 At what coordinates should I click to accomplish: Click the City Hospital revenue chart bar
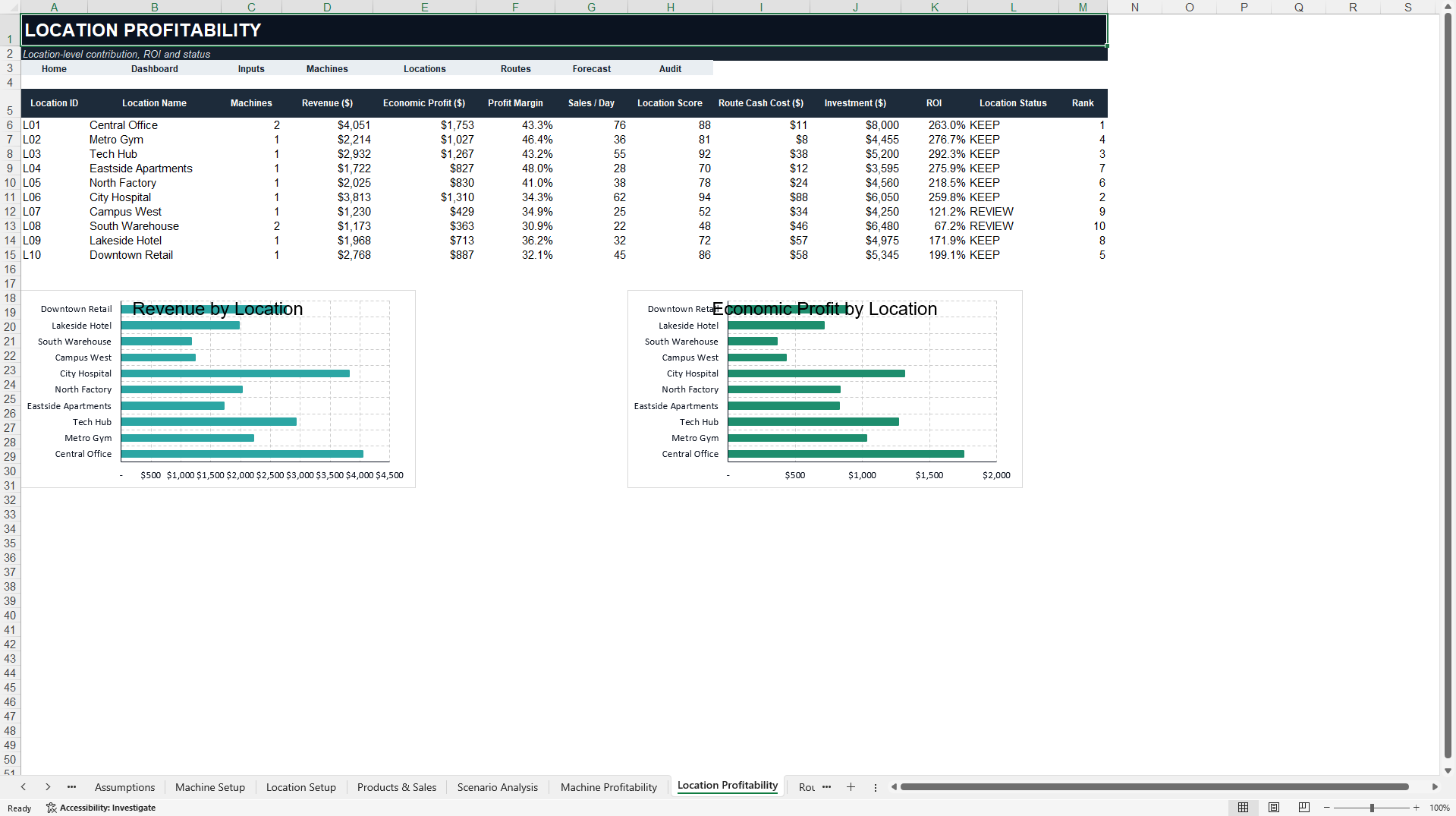[235, 373]
